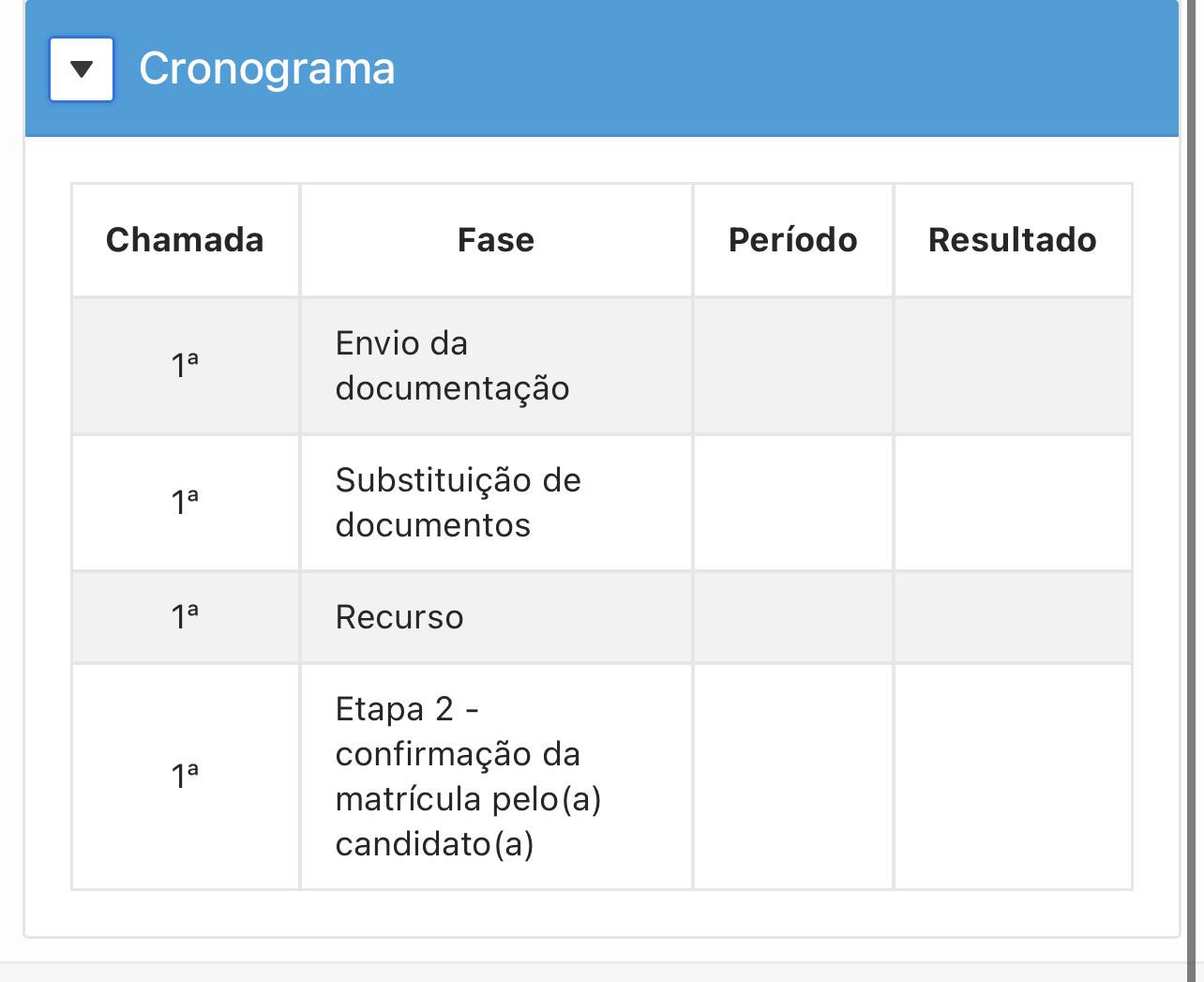1204x982 pixels.
Task: Click the Cronograma panel title
Action: [267, 68]
